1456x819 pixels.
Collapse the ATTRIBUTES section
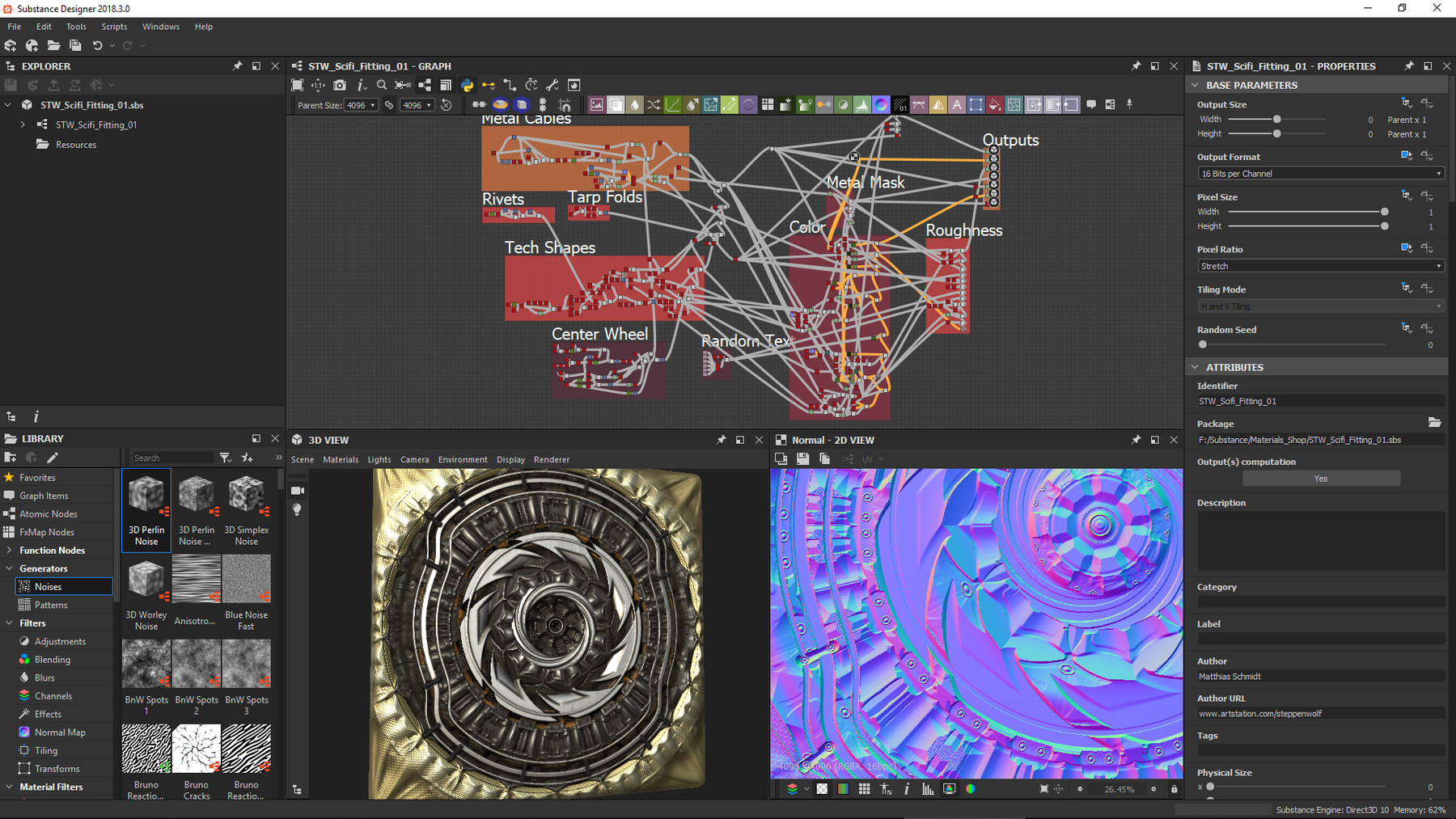tap(1197, 367)
